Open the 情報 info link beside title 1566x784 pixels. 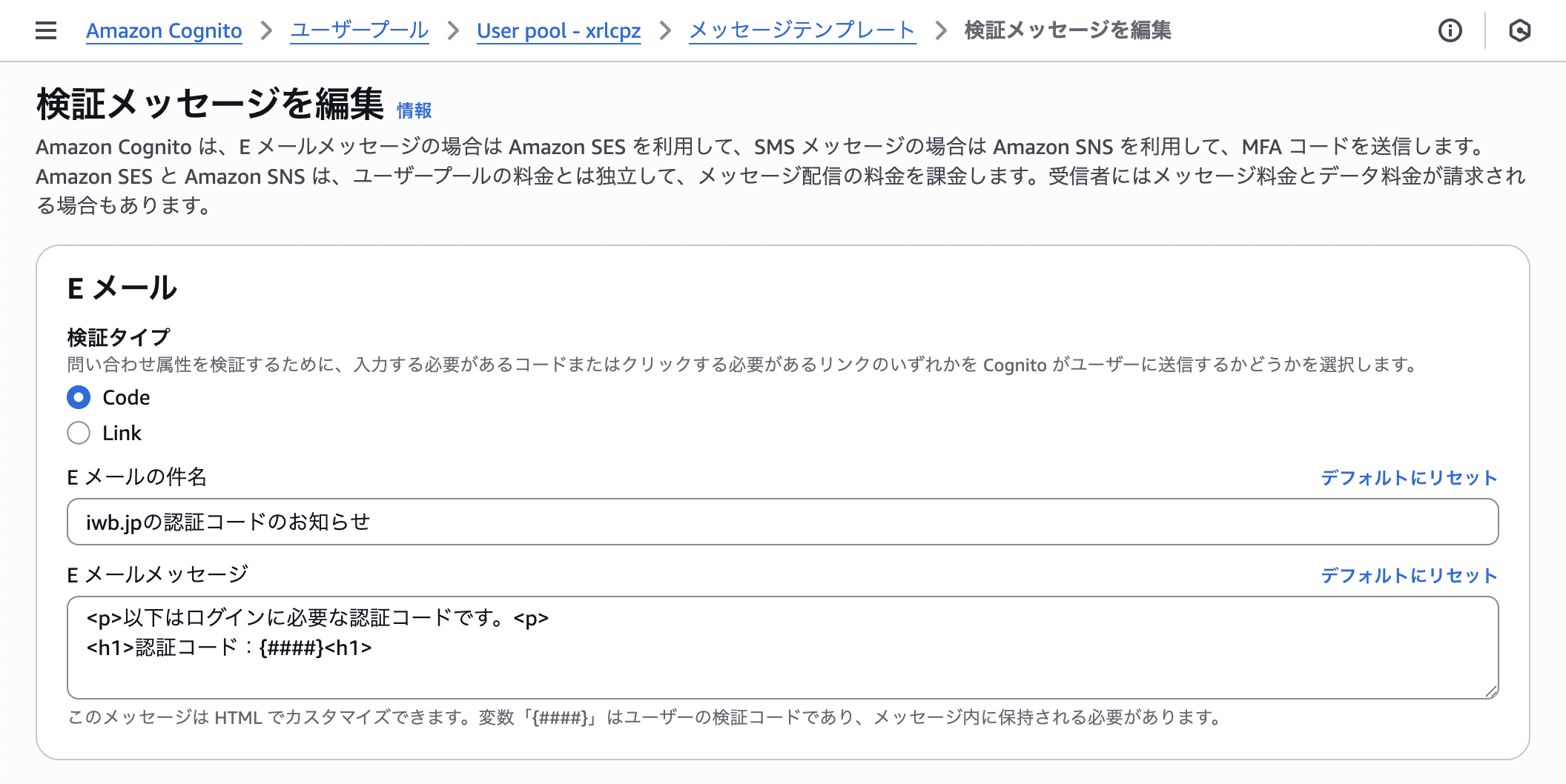(414, 110)
